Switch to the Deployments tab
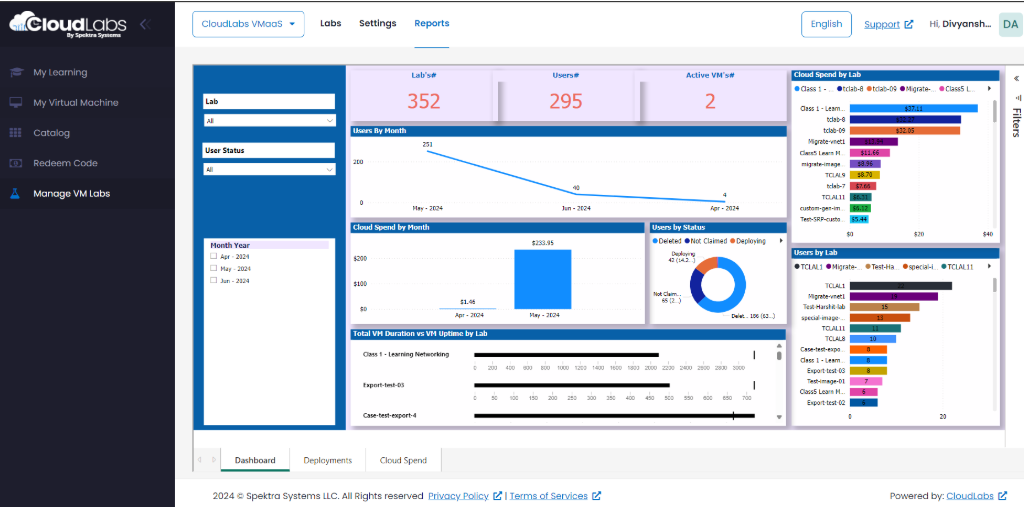Viewport: 1024px width, 507px height. coord(328,460)
